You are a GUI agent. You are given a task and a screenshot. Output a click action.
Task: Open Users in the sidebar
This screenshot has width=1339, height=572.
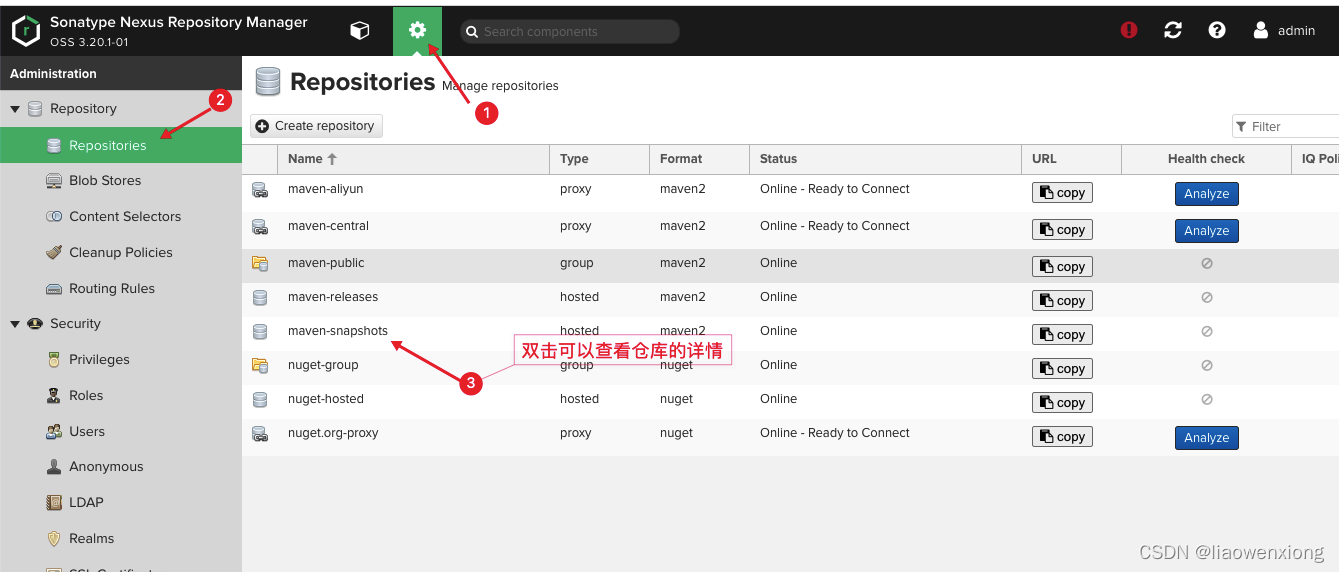coord(121,432)
